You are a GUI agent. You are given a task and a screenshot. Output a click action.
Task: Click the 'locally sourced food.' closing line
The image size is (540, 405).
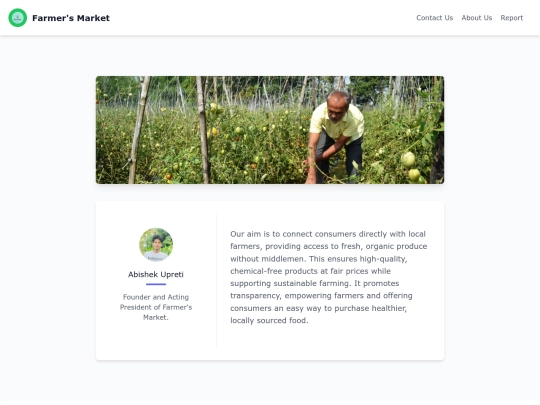pyautogui.click(x=269, y=320)
